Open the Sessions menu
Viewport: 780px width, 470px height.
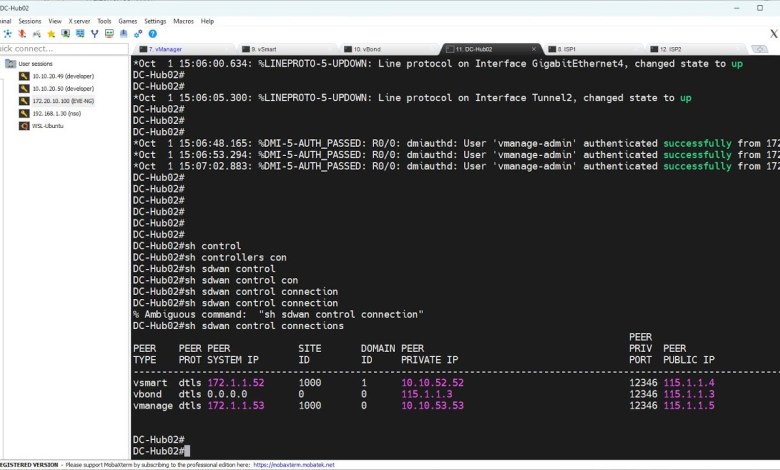[x=30, y=21]
